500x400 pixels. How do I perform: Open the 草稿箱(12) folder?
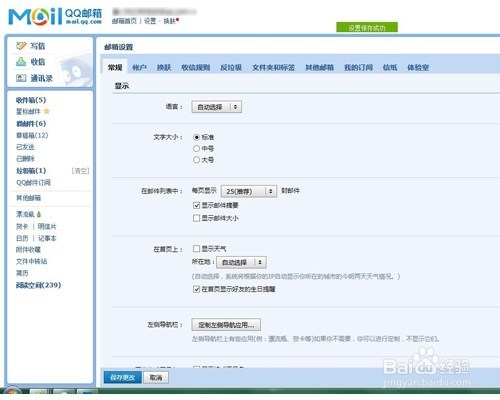[32, 135]
